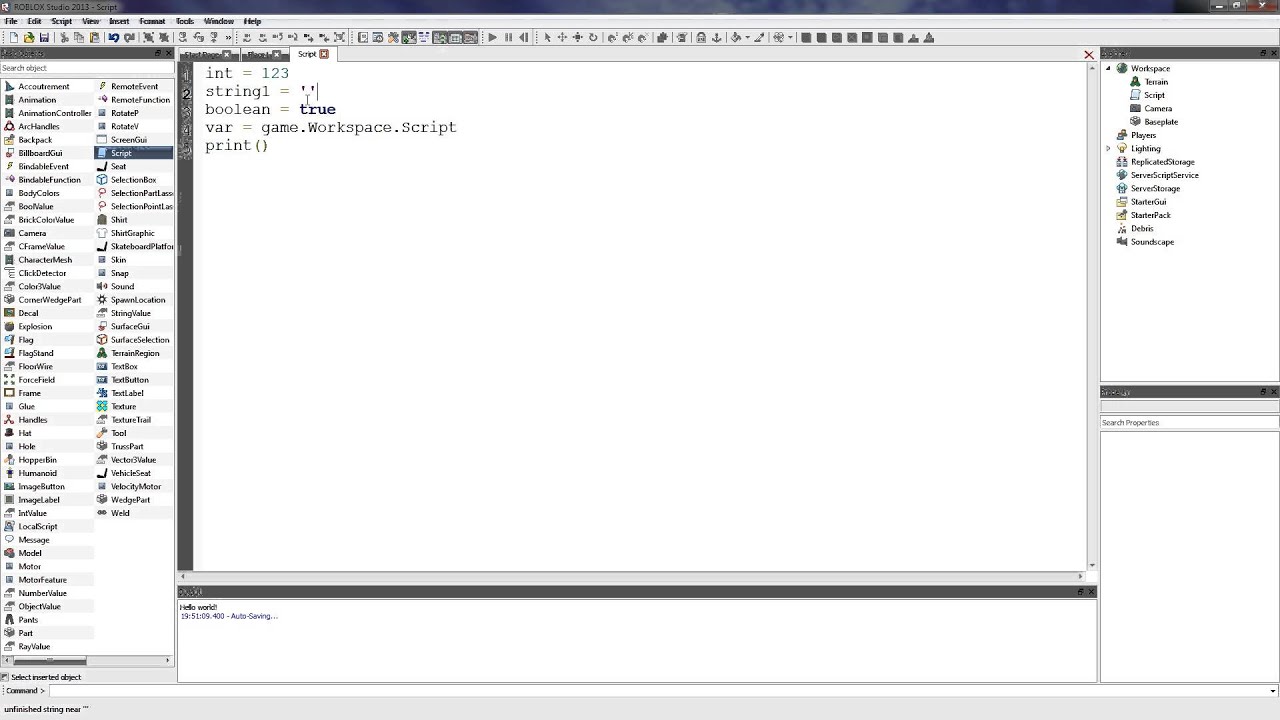
Task: Focus the Command bar input
Action: click(x=658, y=691)
